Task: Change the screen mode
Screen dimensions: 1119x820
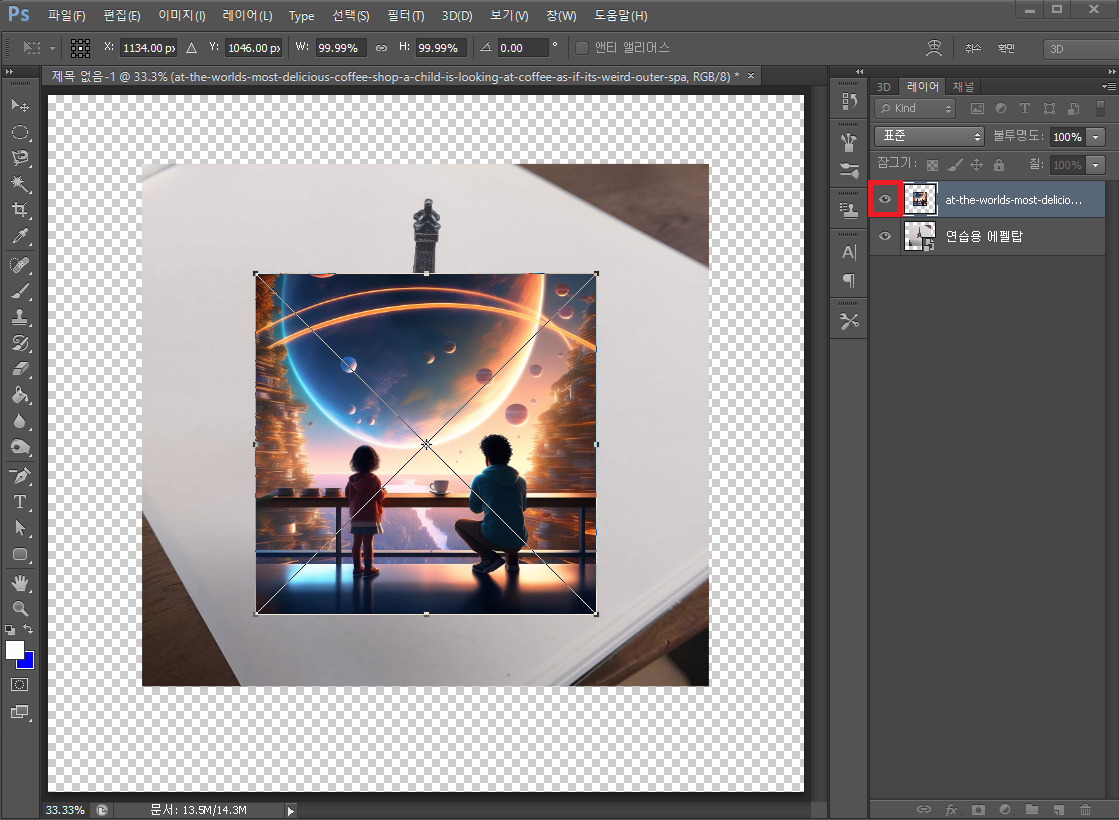Action: pos(20,712)
